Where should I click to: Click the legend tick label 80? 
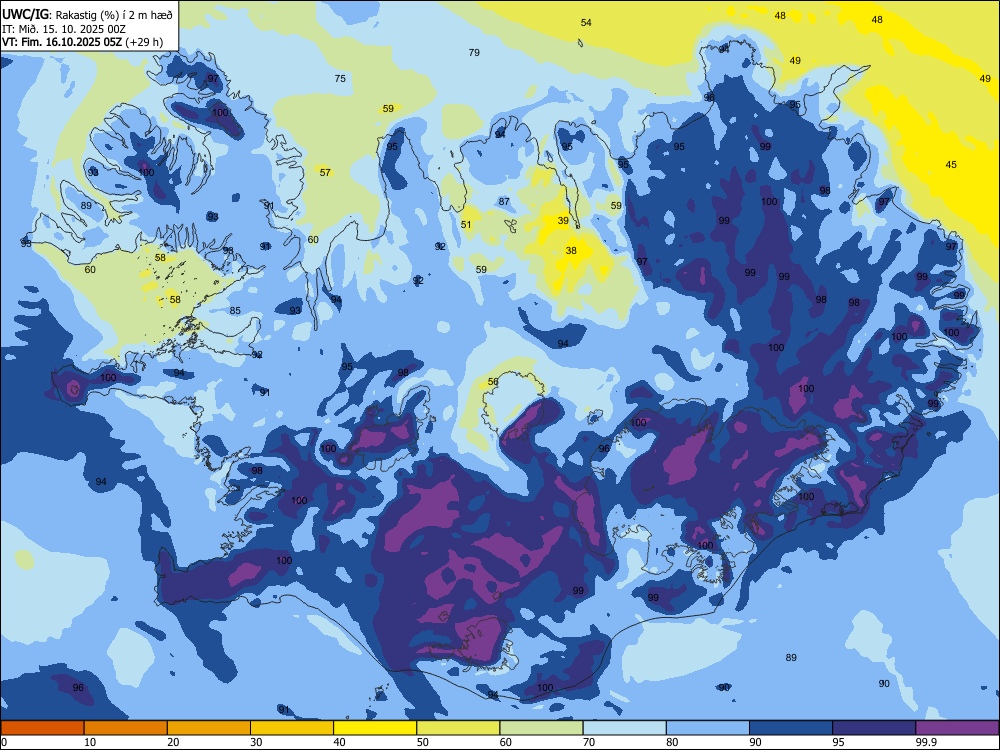pyautogui.click(x=672, y=742)
